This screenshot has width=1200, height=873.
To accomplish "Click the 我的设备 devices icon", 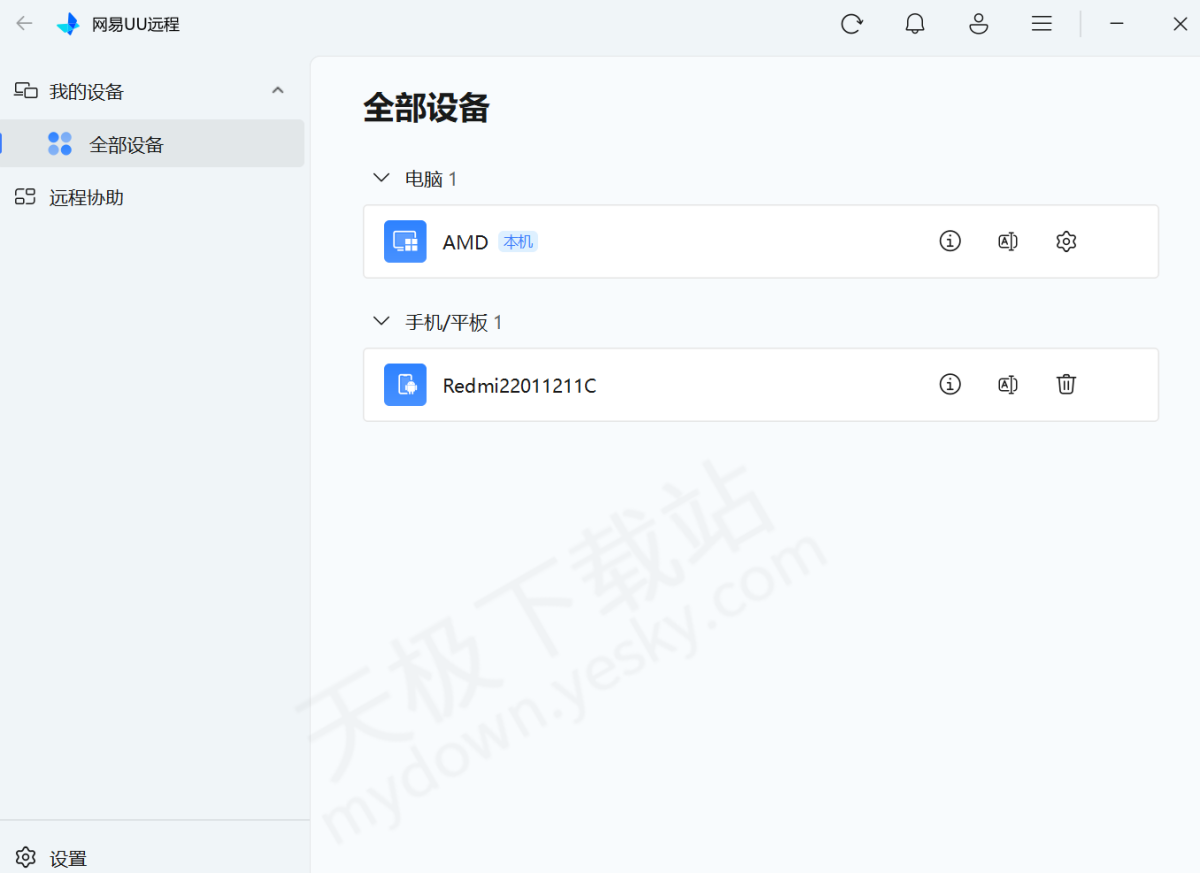I will coord(26,91).
